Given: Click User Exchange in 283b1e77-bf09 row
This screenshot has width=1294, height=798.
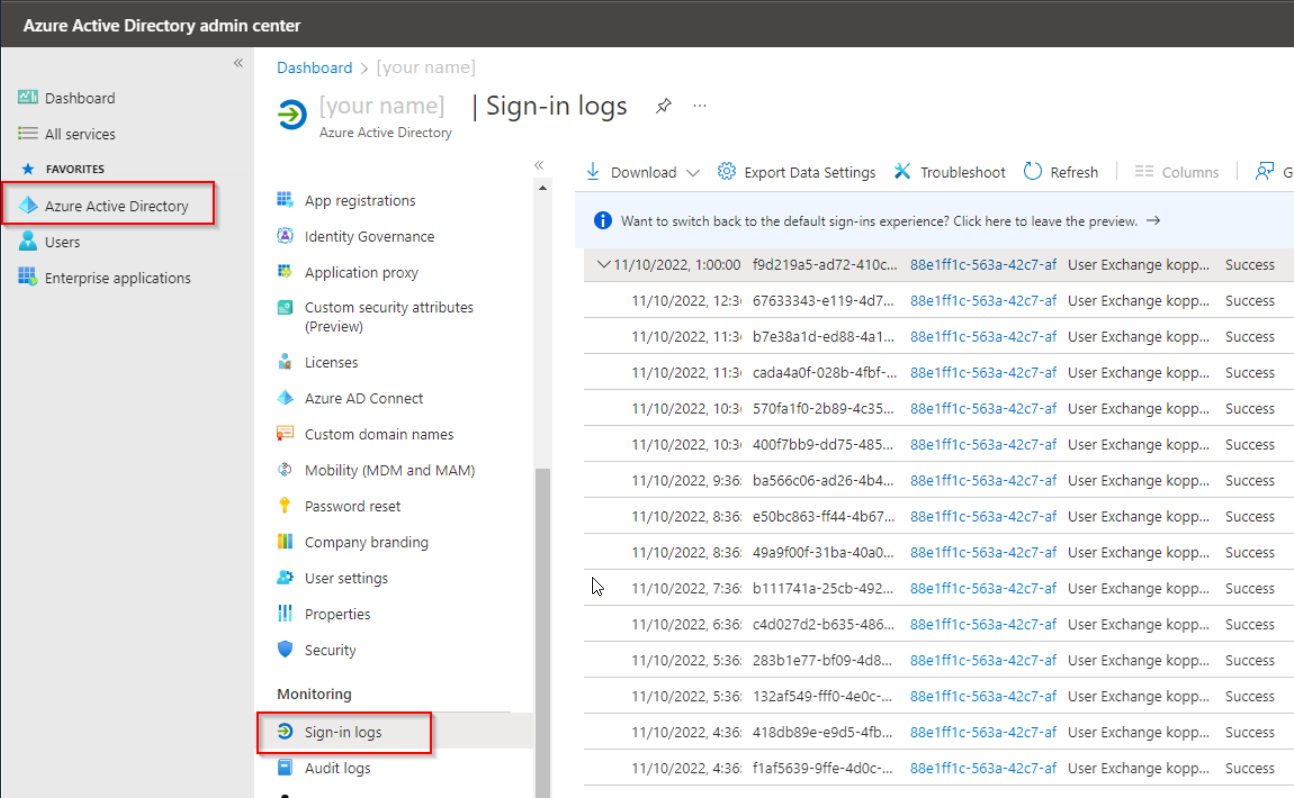Looking at the screenshot, I should [1139, 661].
